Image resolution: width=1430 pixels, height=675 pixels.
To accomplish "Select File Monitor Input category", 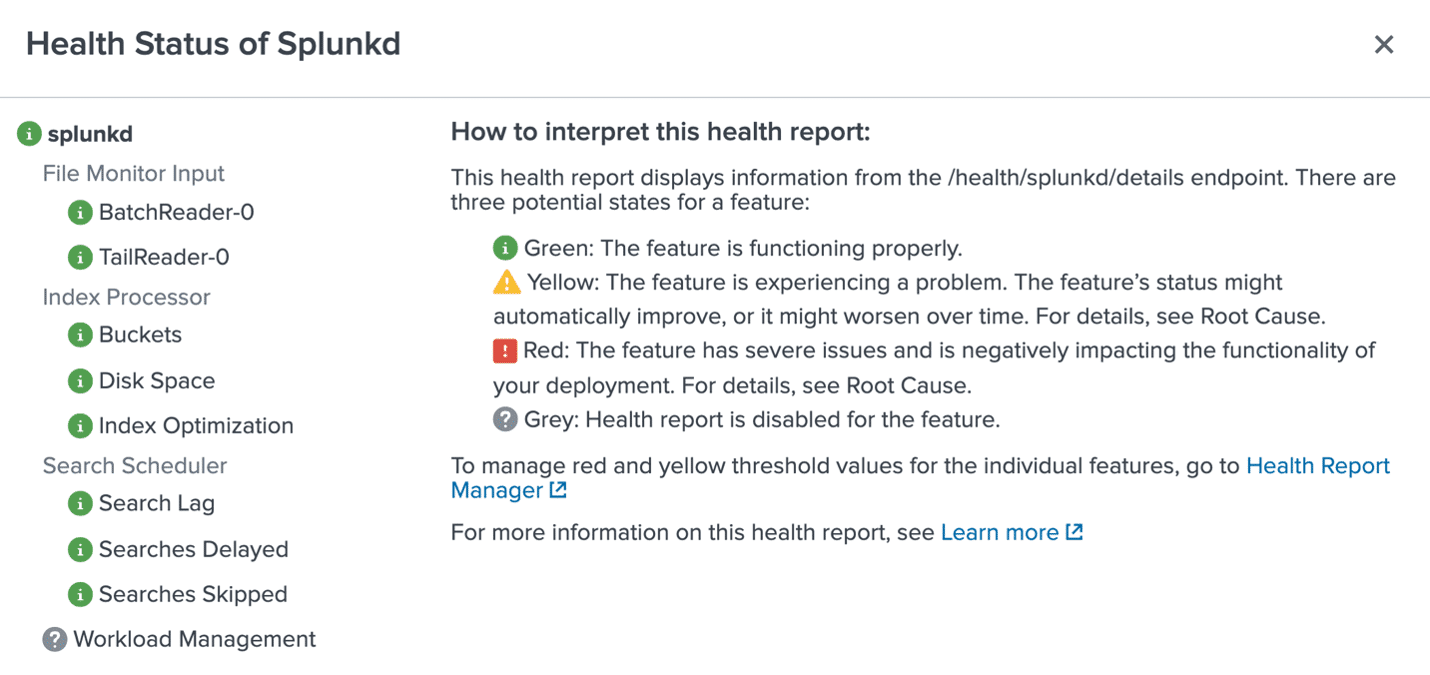I will (133, 174).
